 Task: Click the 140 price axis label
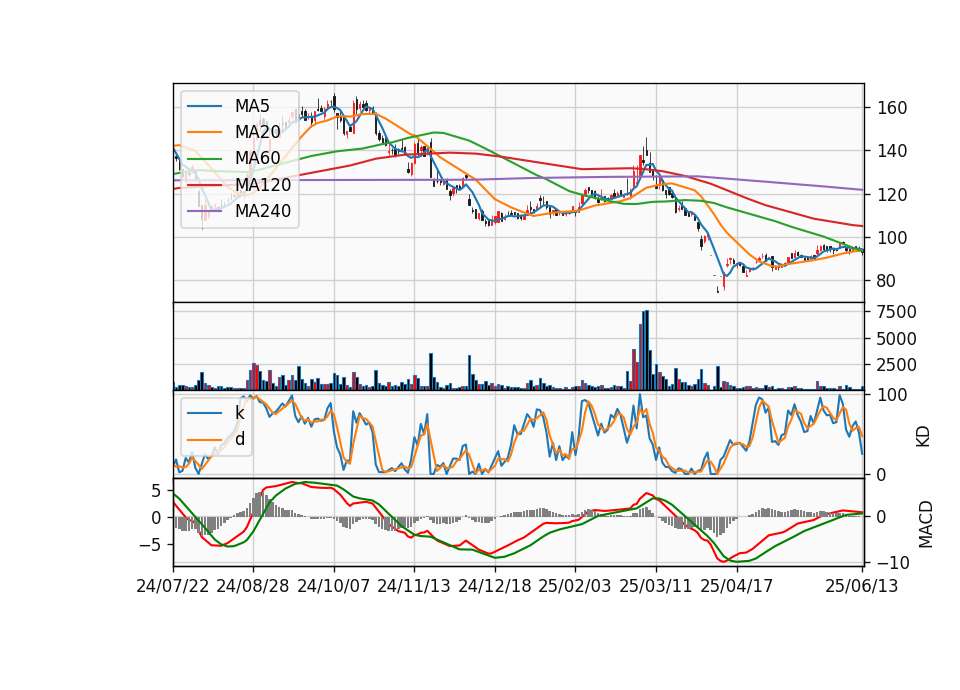pos(892,151)
